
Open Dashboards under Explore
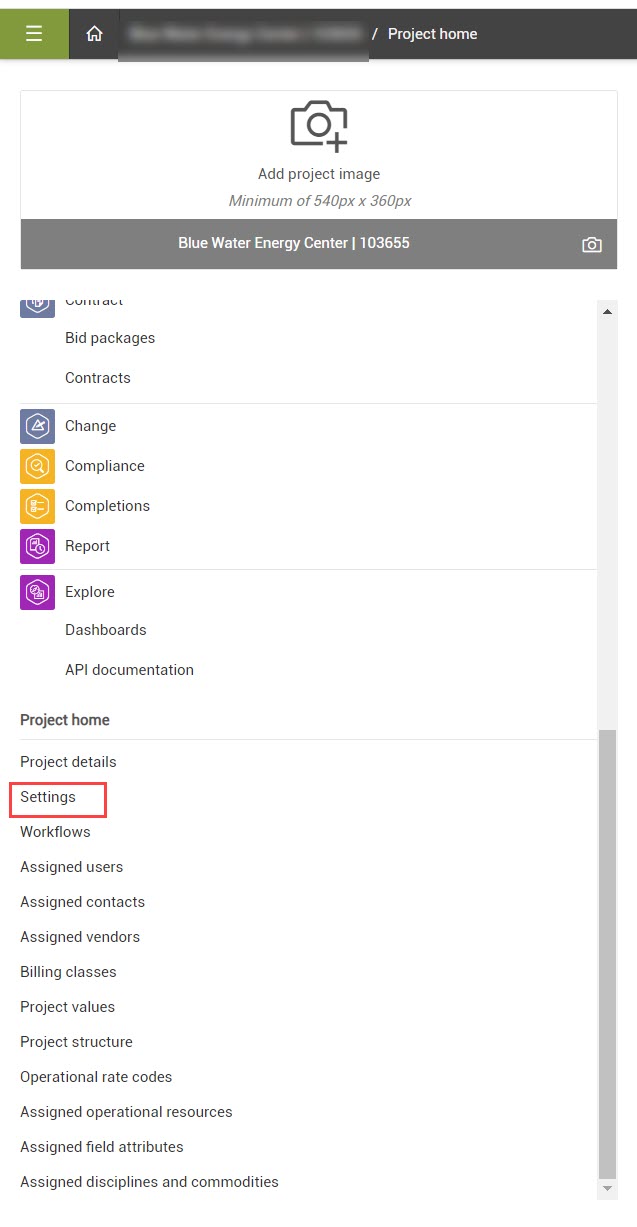pyautogui.click(x=106, y=630)
